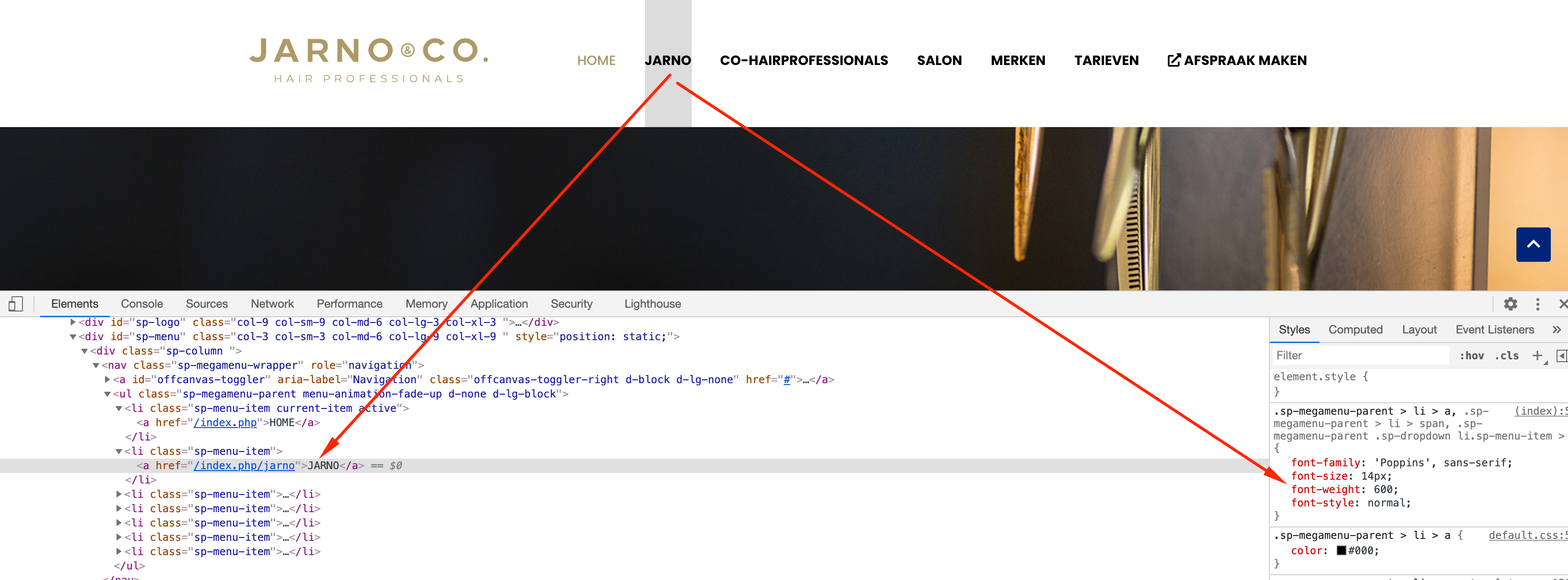Toggle the :hov element state panel
Viewport: 1568px width, 580px height.
click(x=1471, y=355)
